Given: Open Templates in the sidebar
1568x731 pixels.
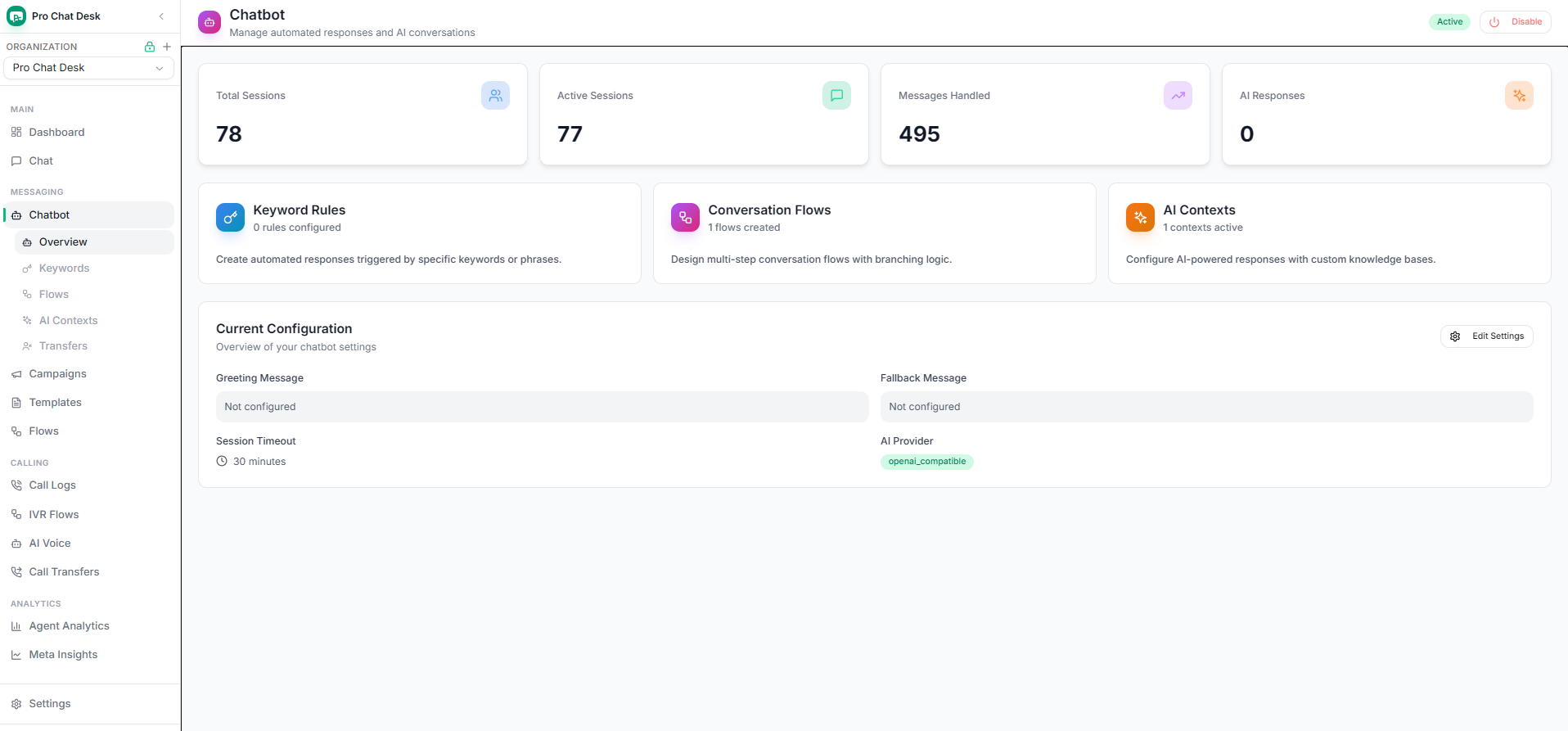Looking at the screenshot, I should (88, 403).
